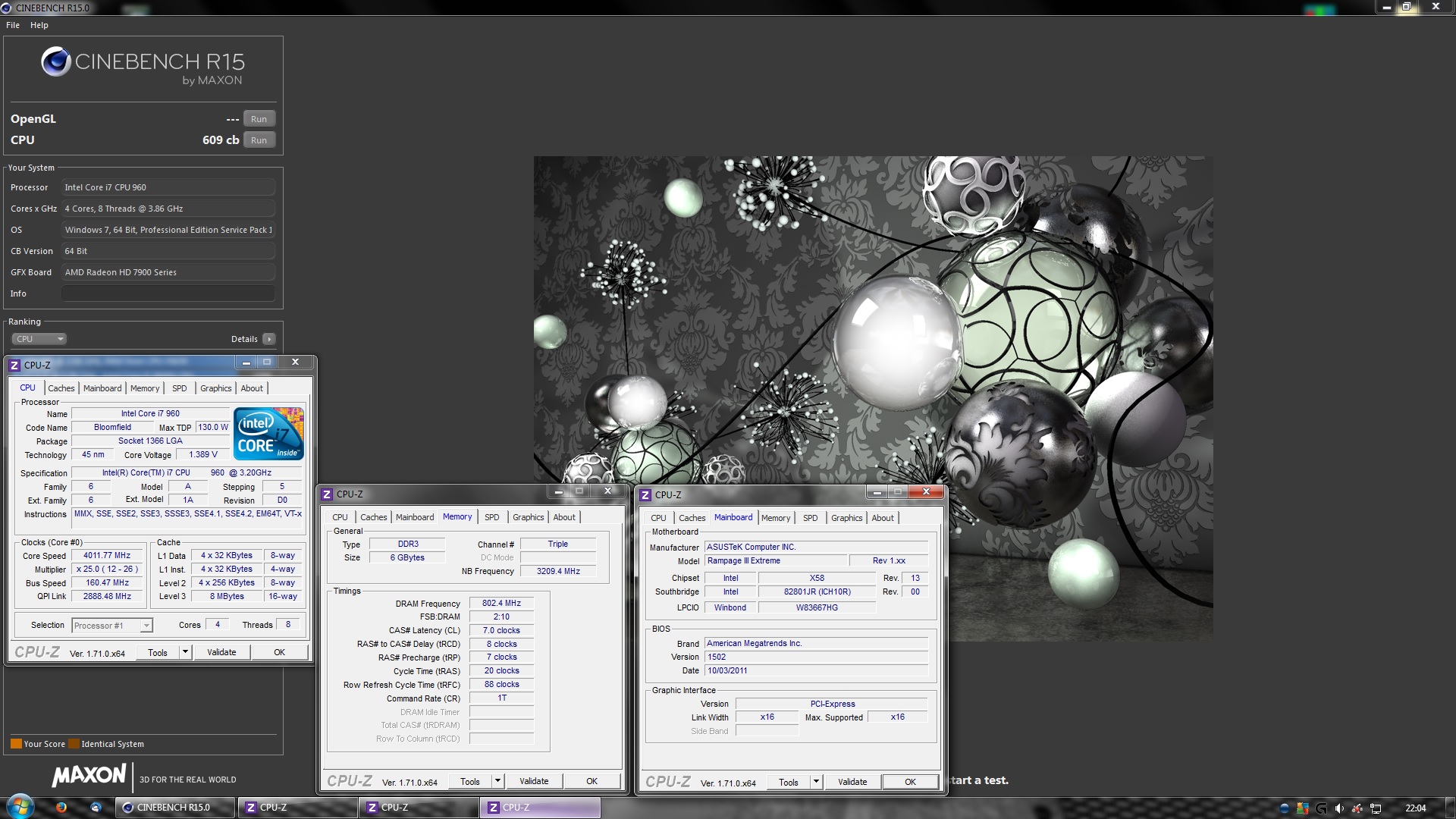Click the rendered spheres benchmark image

pos(873,398)
